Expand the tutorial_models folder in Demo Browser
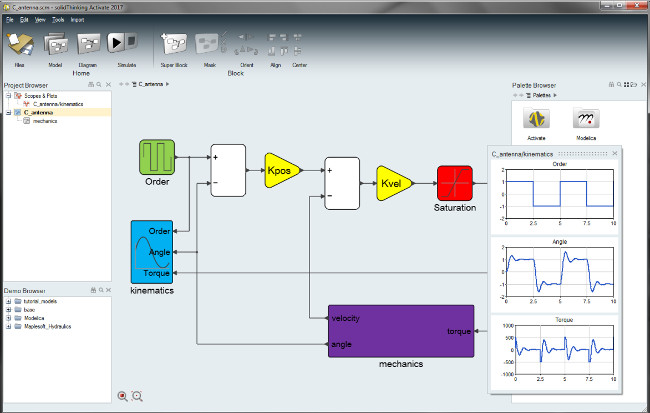650x413 pixels. (8, 301)
